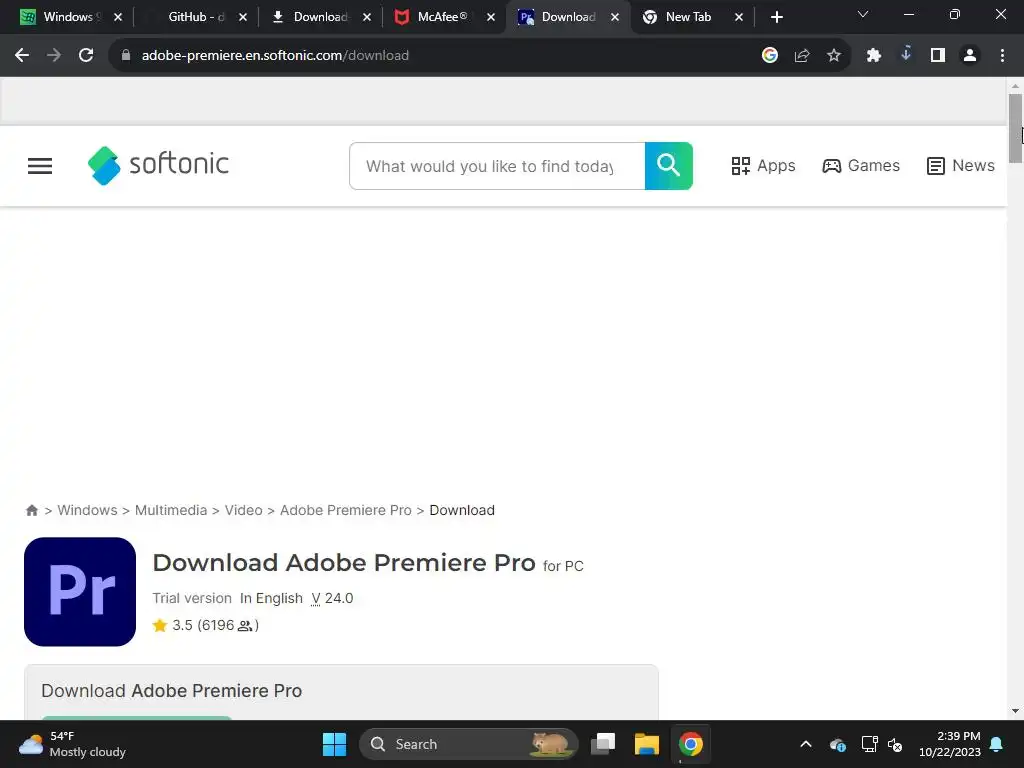Click the home breadcrumb icon

click(x=31, y=510)
